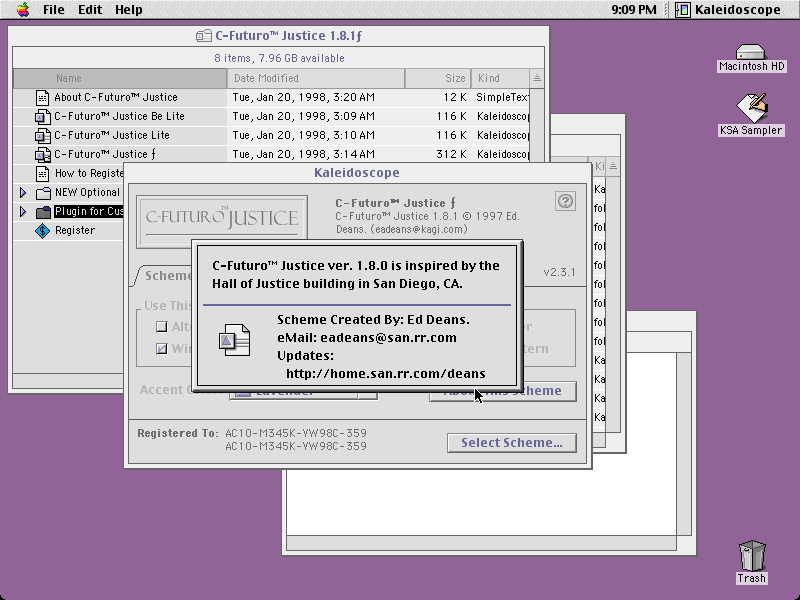The height and width of the screenshot is (600, 800).
Task: Click the '8 items, 7.96 GB available' info
Action: (x=279, y=58)
